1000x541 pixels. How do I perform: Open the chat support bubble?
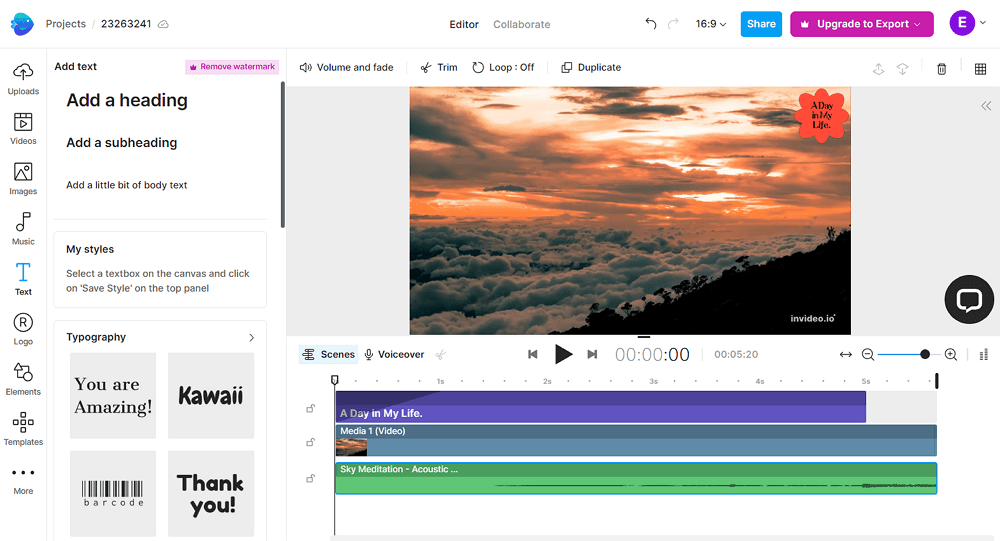pyautogui.click(x=969, y=300)
